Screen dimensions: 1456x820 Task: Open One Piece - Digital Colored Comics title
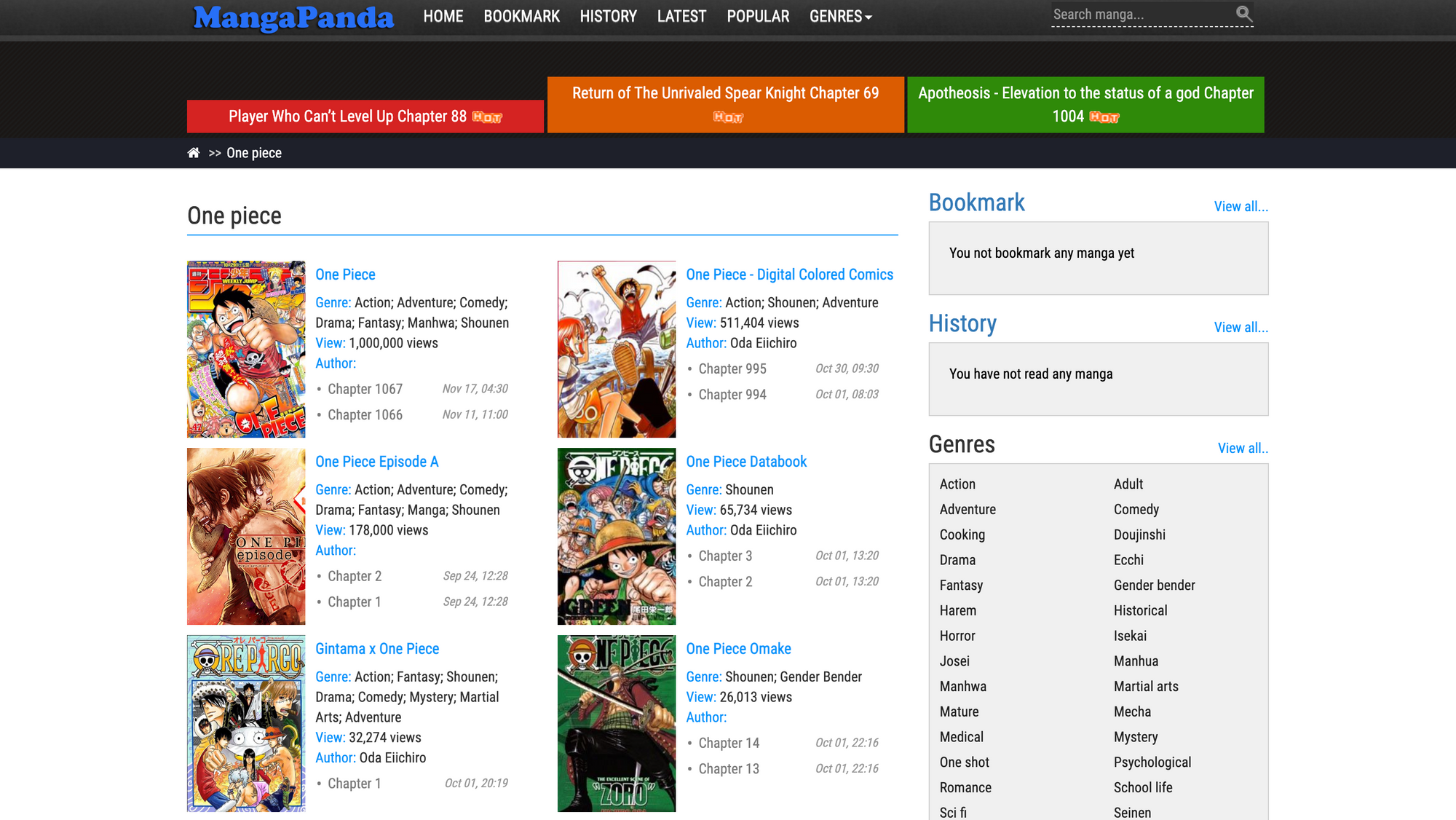click(789, 275)
